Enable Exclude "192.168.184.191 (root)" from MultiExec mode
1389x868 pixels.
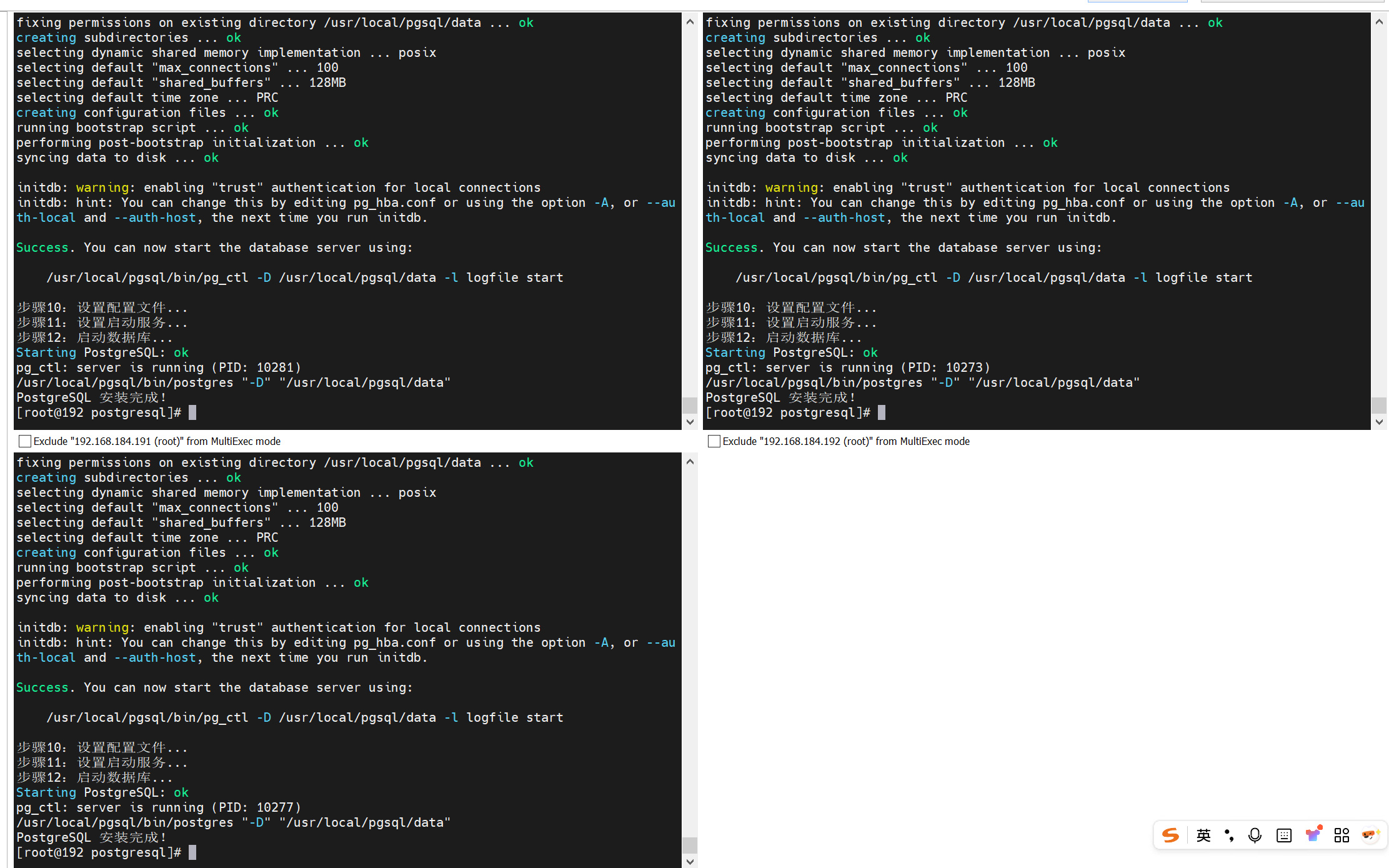pos(25,441)
